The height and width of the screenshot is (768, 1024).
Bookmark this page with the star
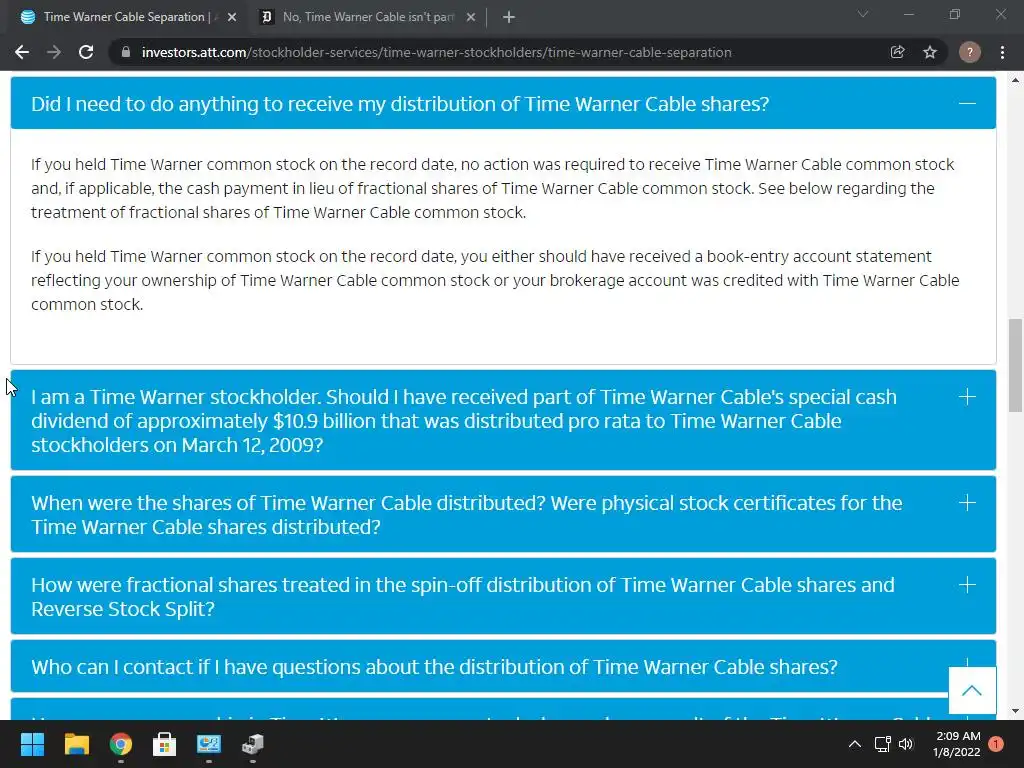pyautogui.click(x=930, y=52)
